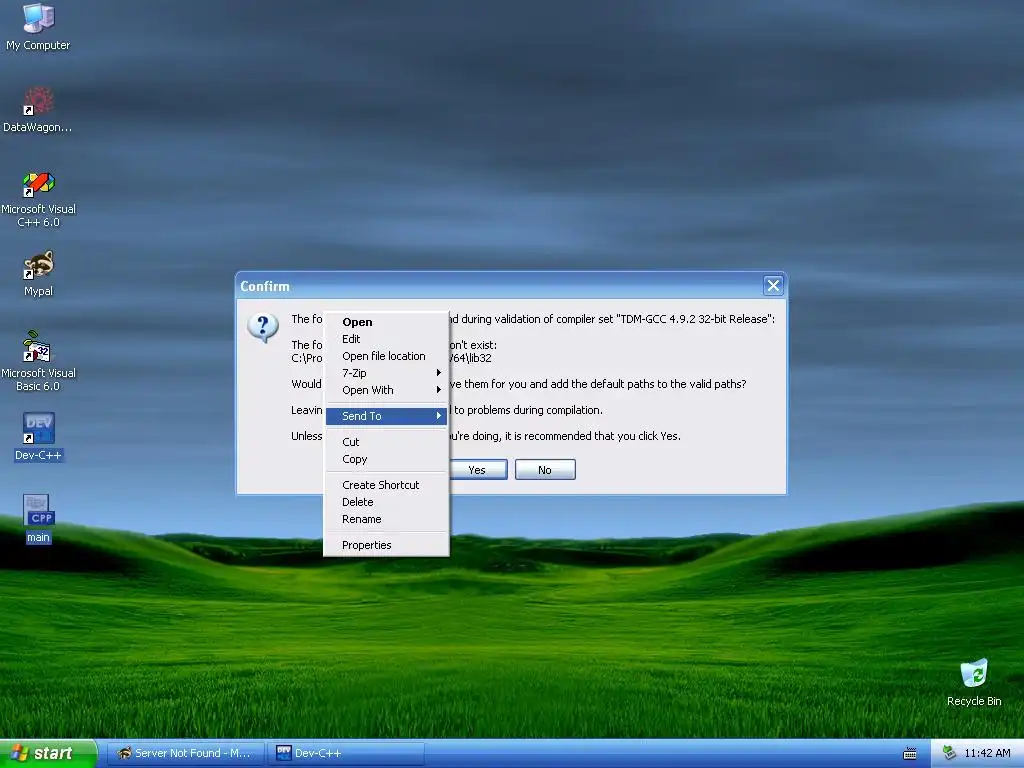
Task: Click the system tray network icon
Action: 949,753
